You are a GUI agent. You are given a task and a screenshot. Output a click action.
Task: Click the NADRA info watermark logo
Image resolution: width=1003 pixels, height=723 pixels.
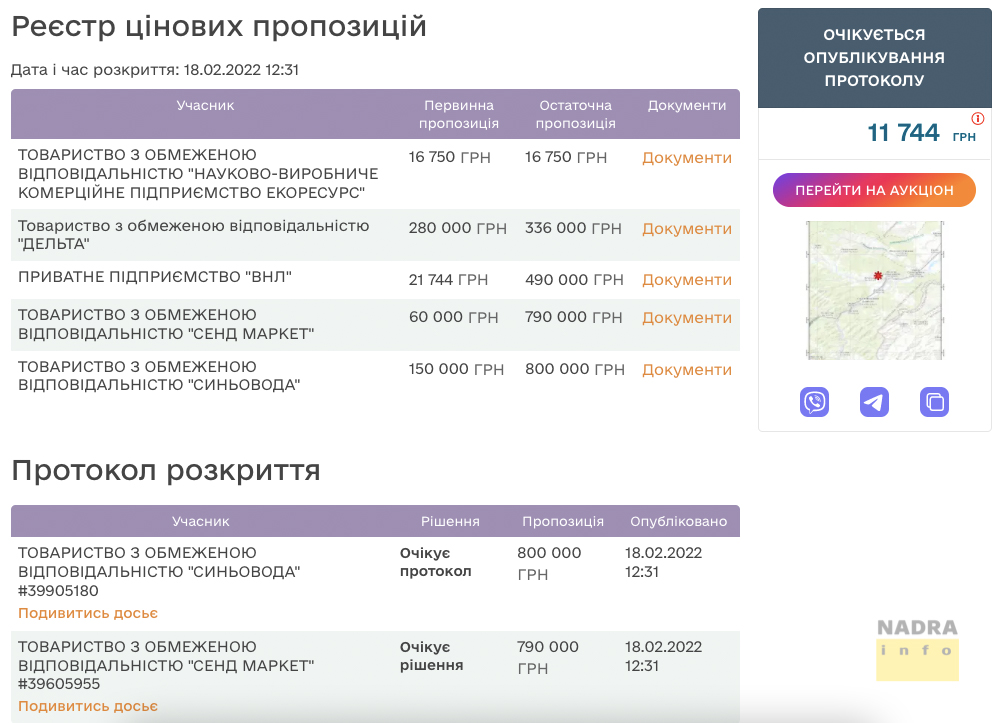tap(917, 648)
